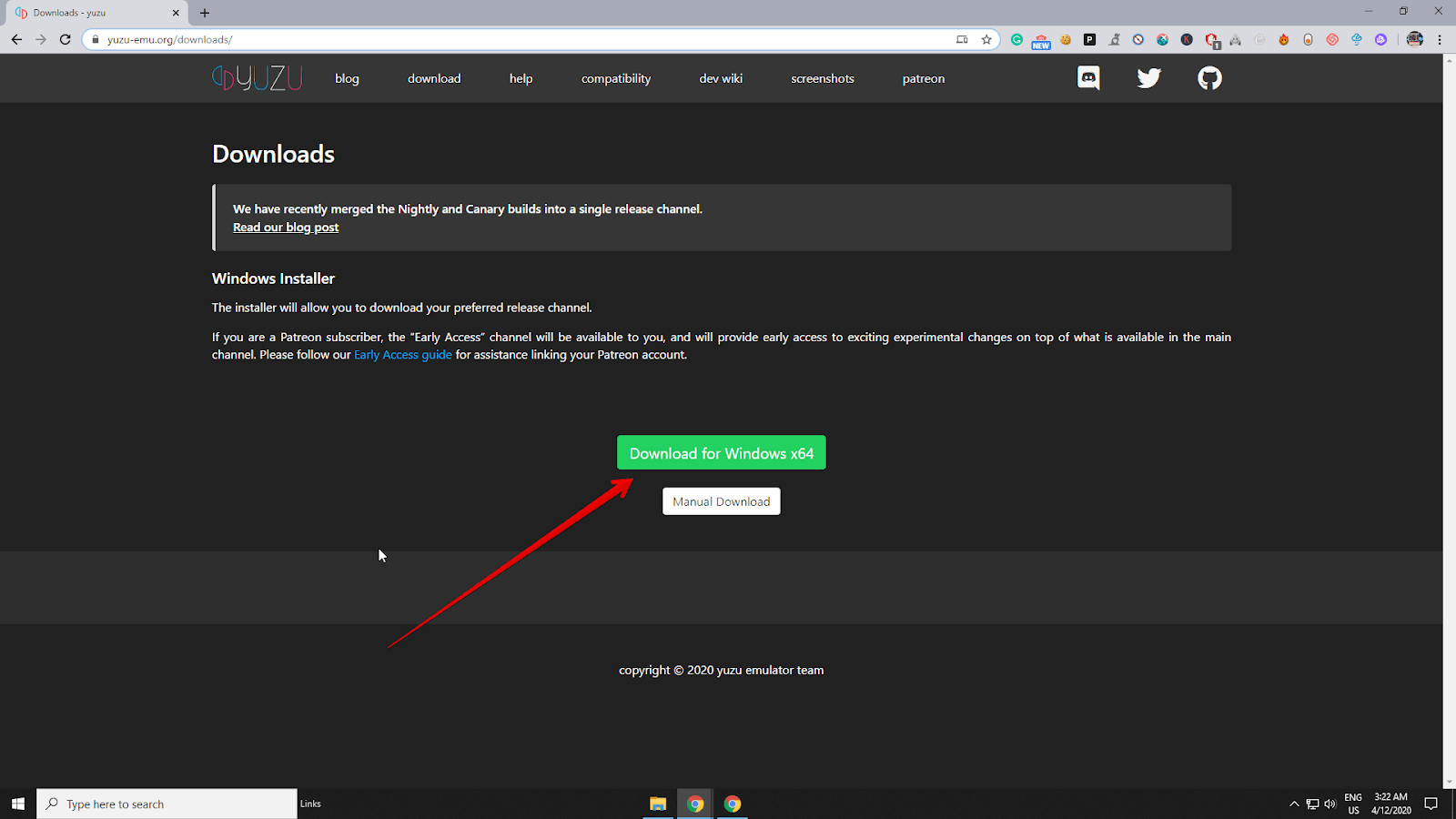Open the clock showing 3:22 AM

pyautogui.click(x=1391, y=804)
